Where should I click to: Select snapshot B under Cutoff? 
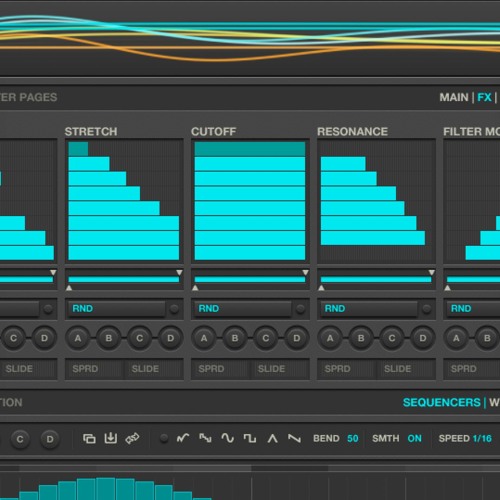pos(235,338)
